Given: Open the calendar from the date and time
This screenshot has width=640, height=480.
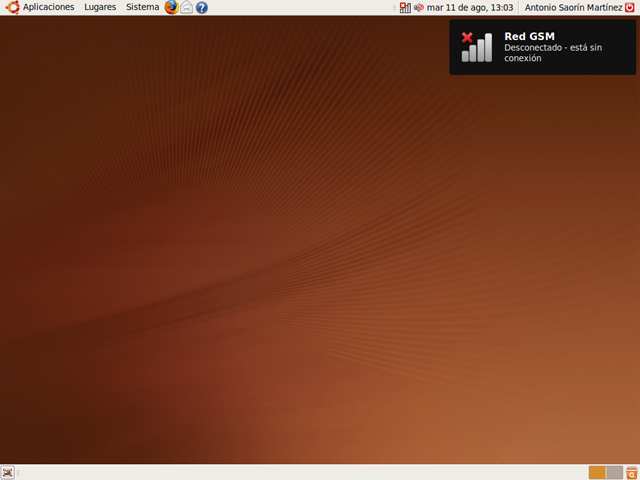Looking at the screenshot, I should [469, 7].
